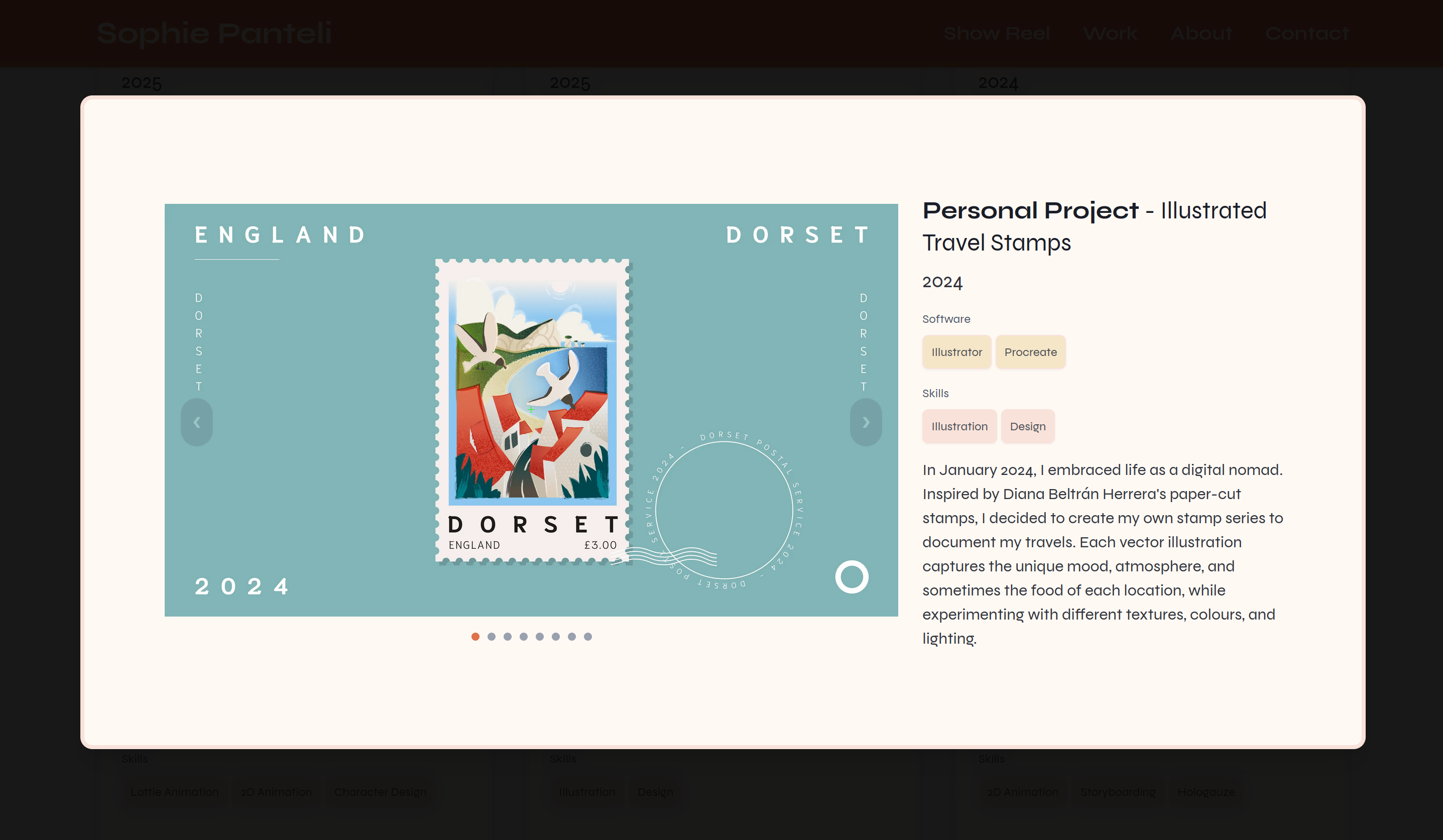Open the Work nav link
Viewport: 1443px width, 840px height.
click(1110, 33)
